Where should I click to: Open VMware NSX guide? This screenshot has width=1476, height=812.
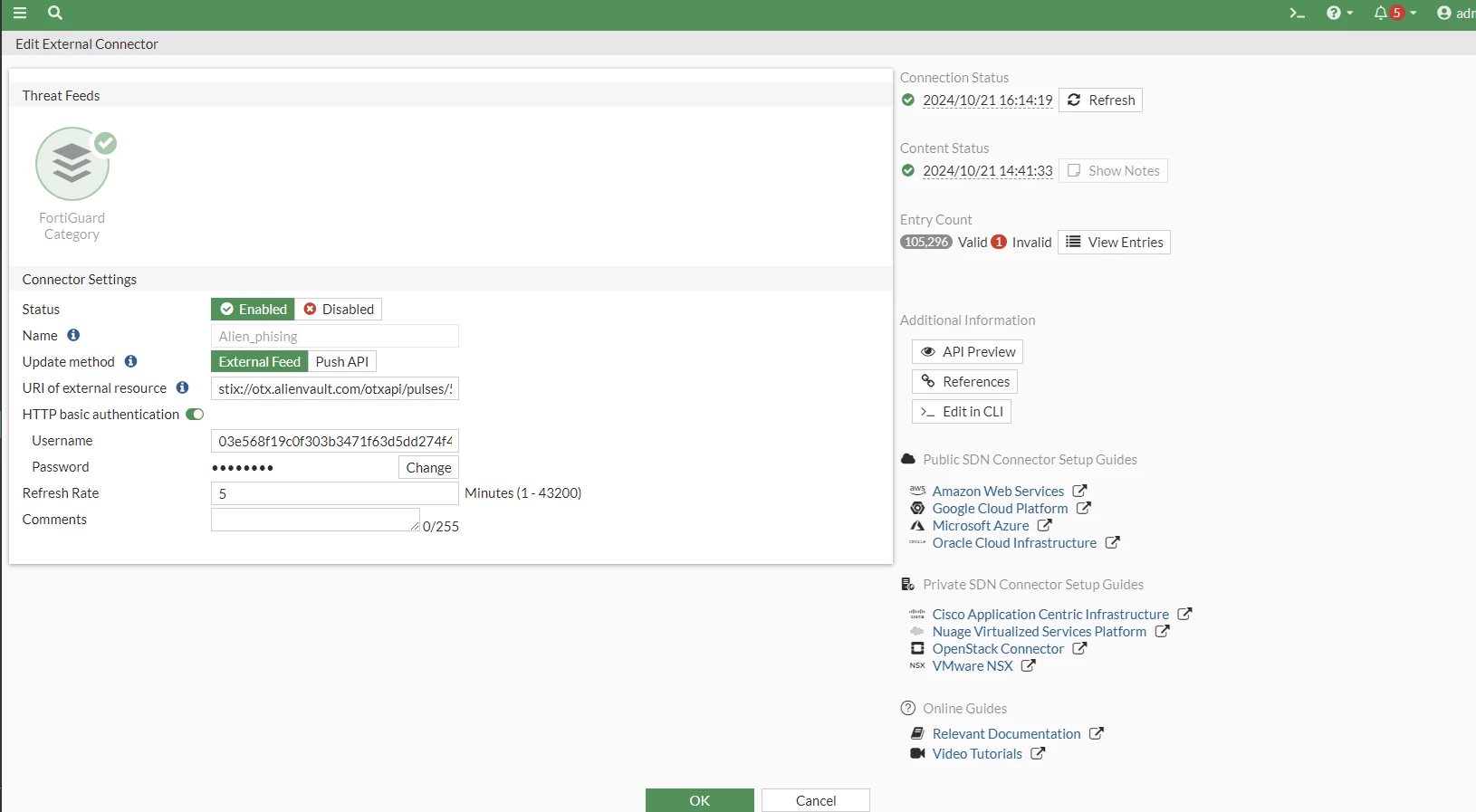point(973,665)
